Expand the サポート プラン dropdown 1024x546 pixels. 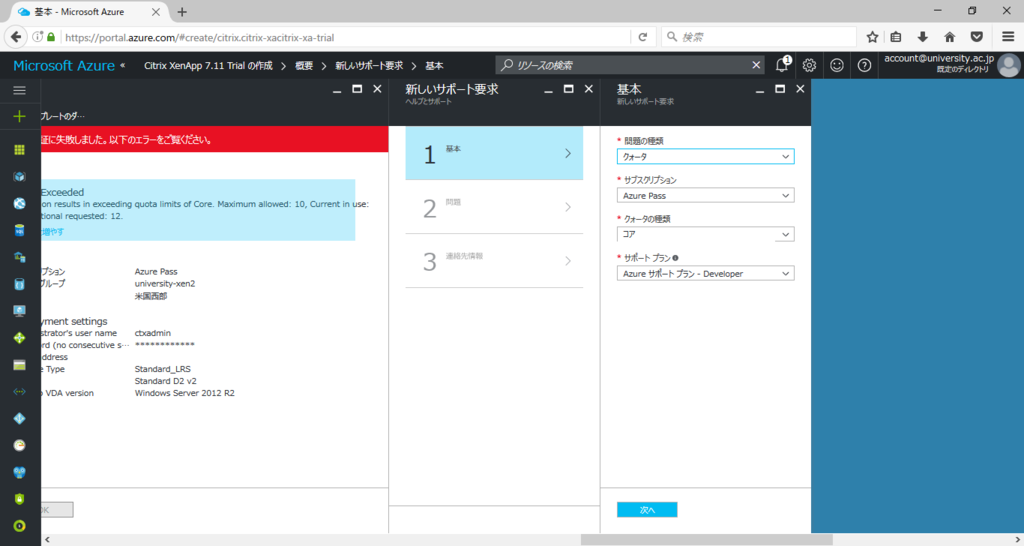tap(705, 274)
